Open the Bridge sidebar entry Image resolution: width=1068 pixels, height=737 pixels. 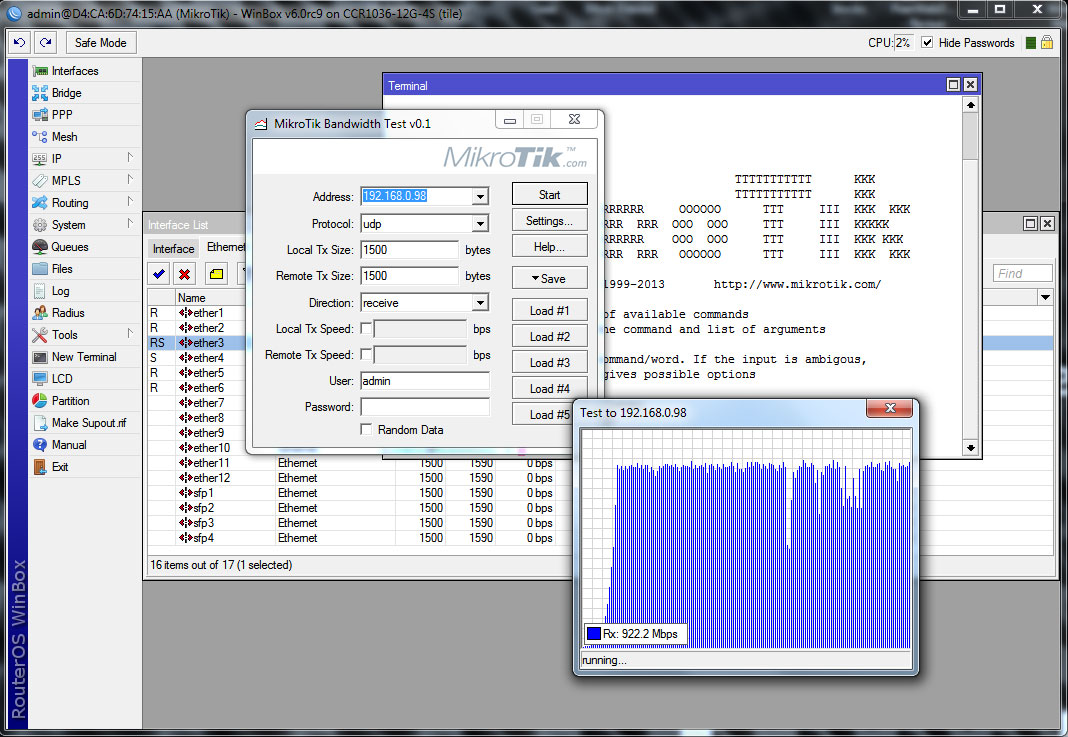[x=66, y=93]
